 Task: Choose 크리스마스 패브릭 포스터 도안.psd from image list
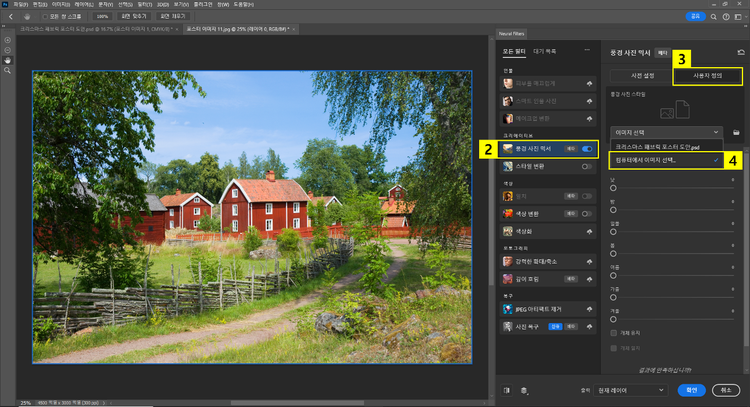coord(666,147)
